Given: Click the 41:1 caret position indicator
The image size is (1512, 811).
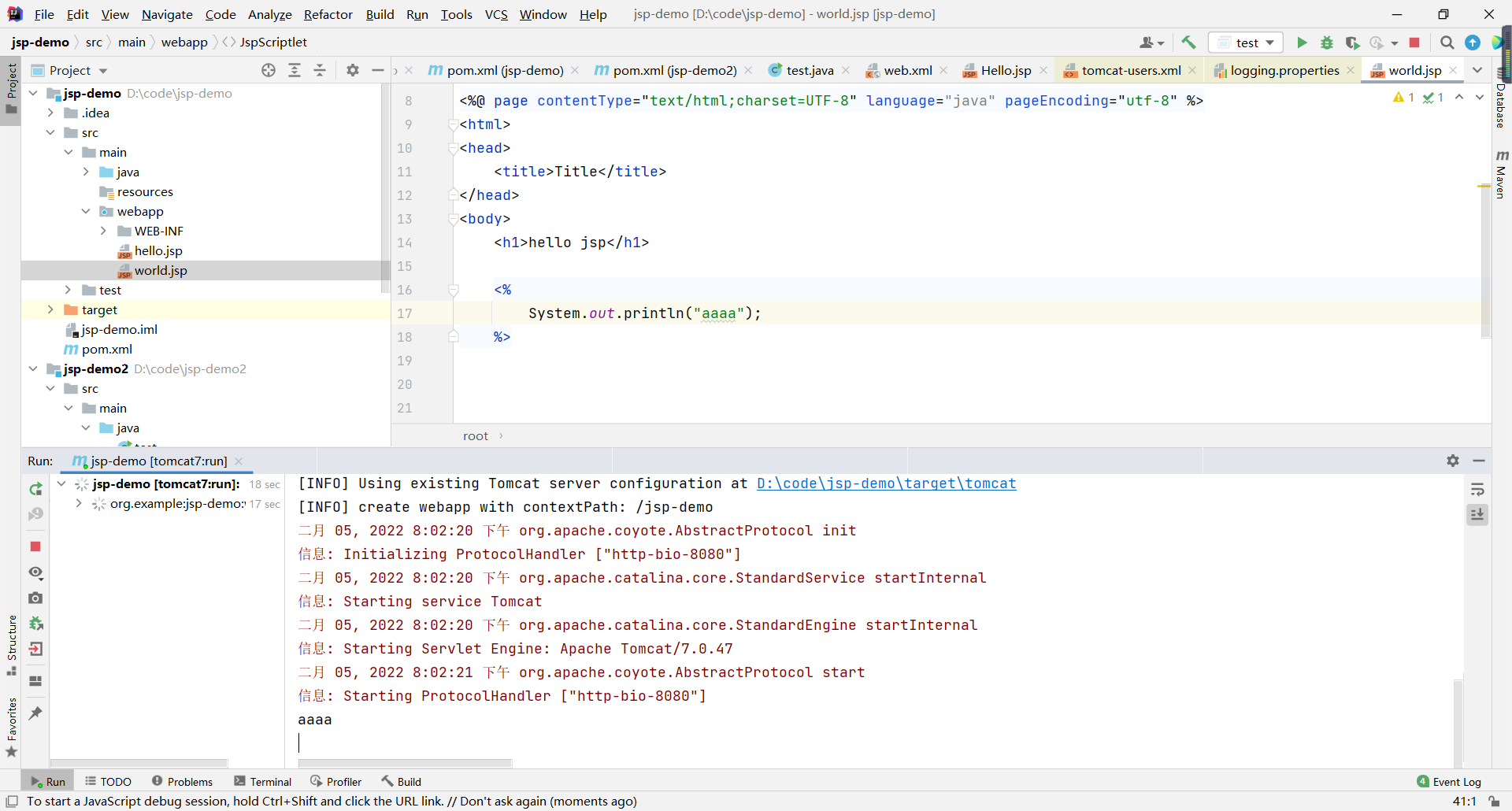Looking at the screenshot, I should (1464, 802).
